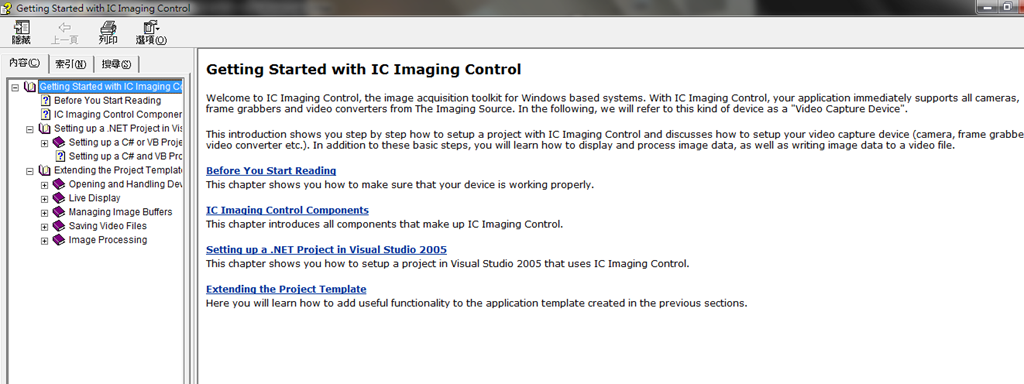Select the purple book icon beside Live Display

coord(59,198)
